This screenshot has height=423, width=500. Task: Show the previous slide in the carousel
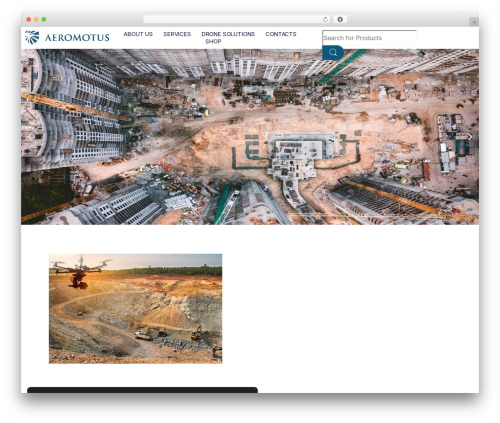click(x=30, y=137)
